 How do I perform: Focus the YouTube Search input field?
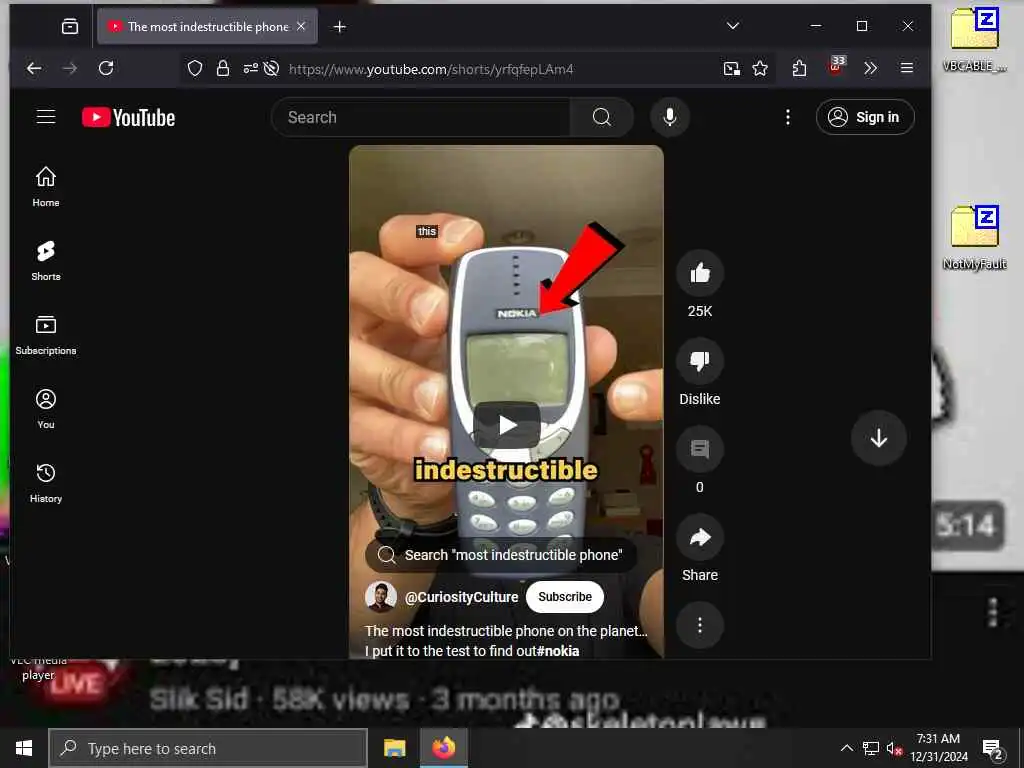[421, 118]
